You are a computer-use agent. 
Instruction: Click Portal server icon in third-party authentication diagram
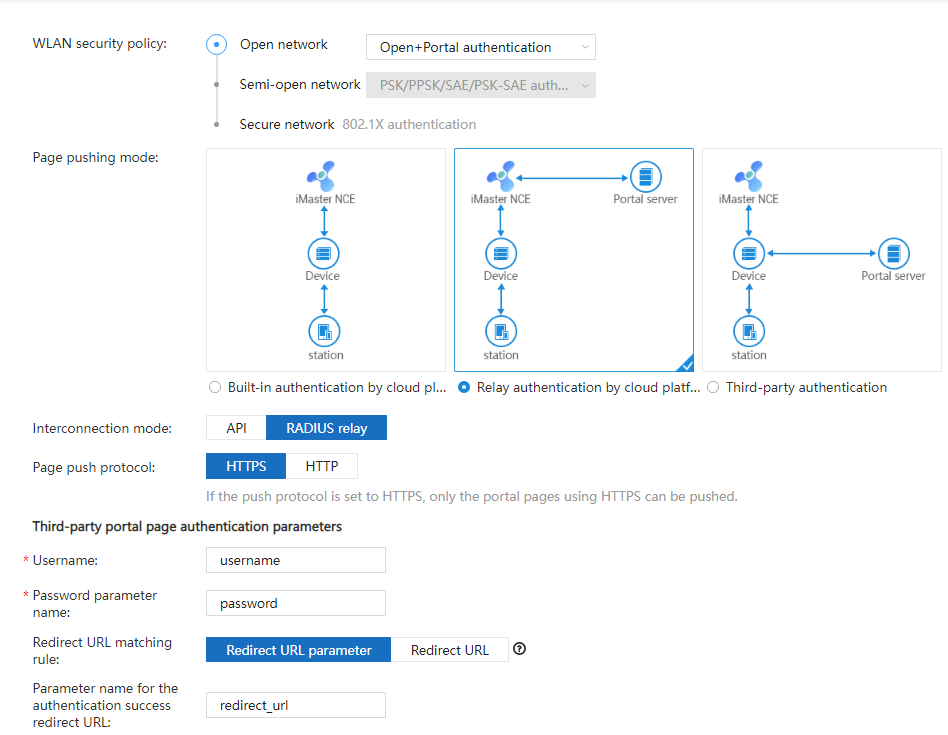[x=893, y=253]
